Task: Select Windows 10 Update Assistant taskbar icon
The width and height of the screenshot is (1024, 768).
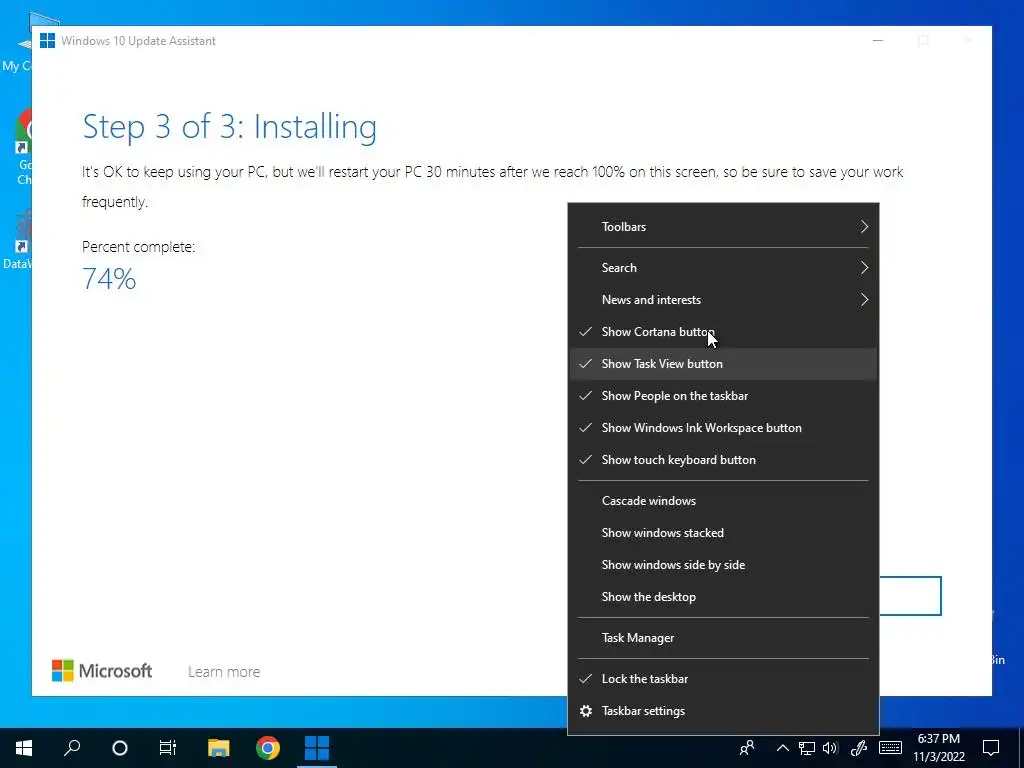Action: [x=317, y=748]
